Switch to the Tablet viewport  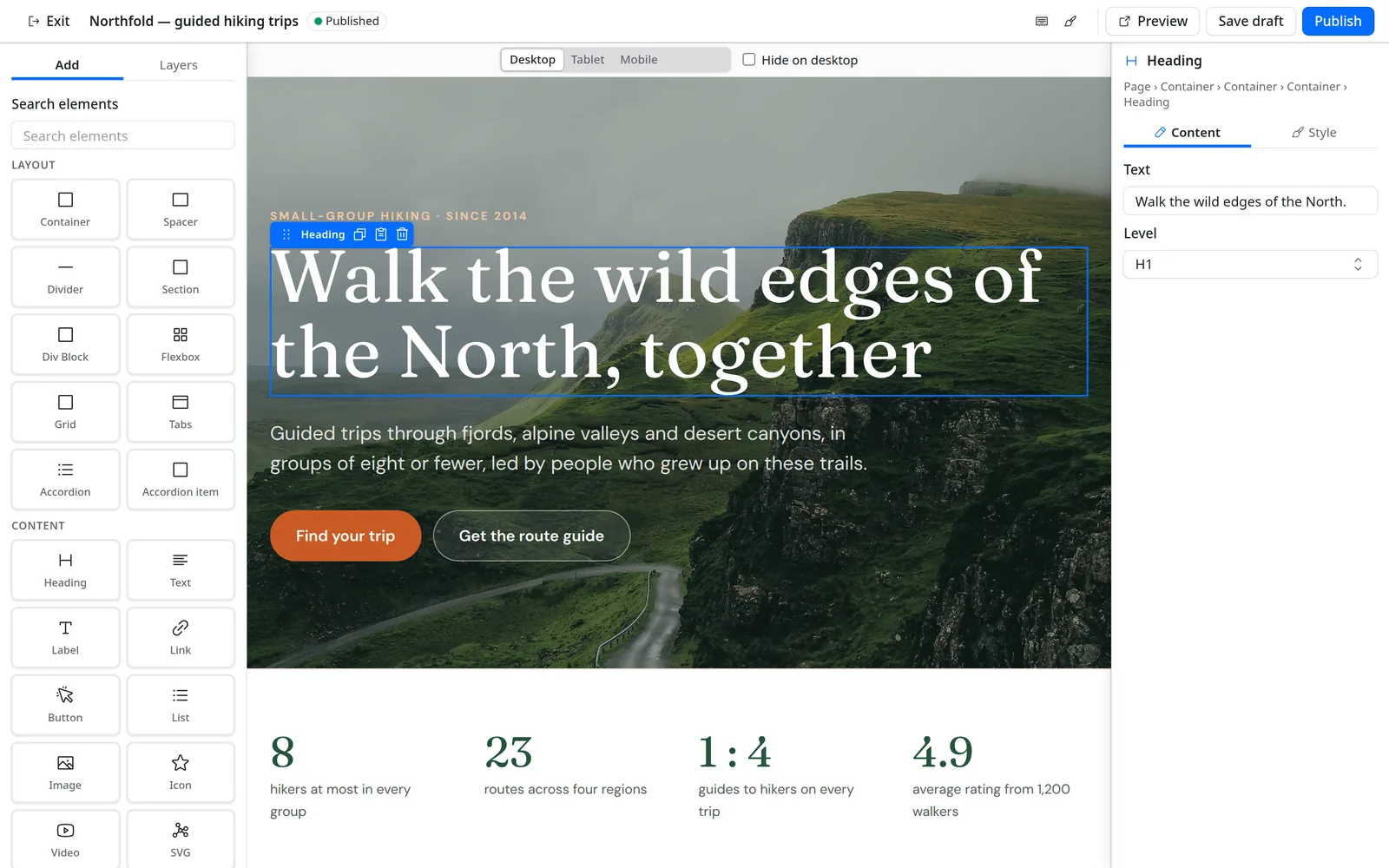coord(588,60)
